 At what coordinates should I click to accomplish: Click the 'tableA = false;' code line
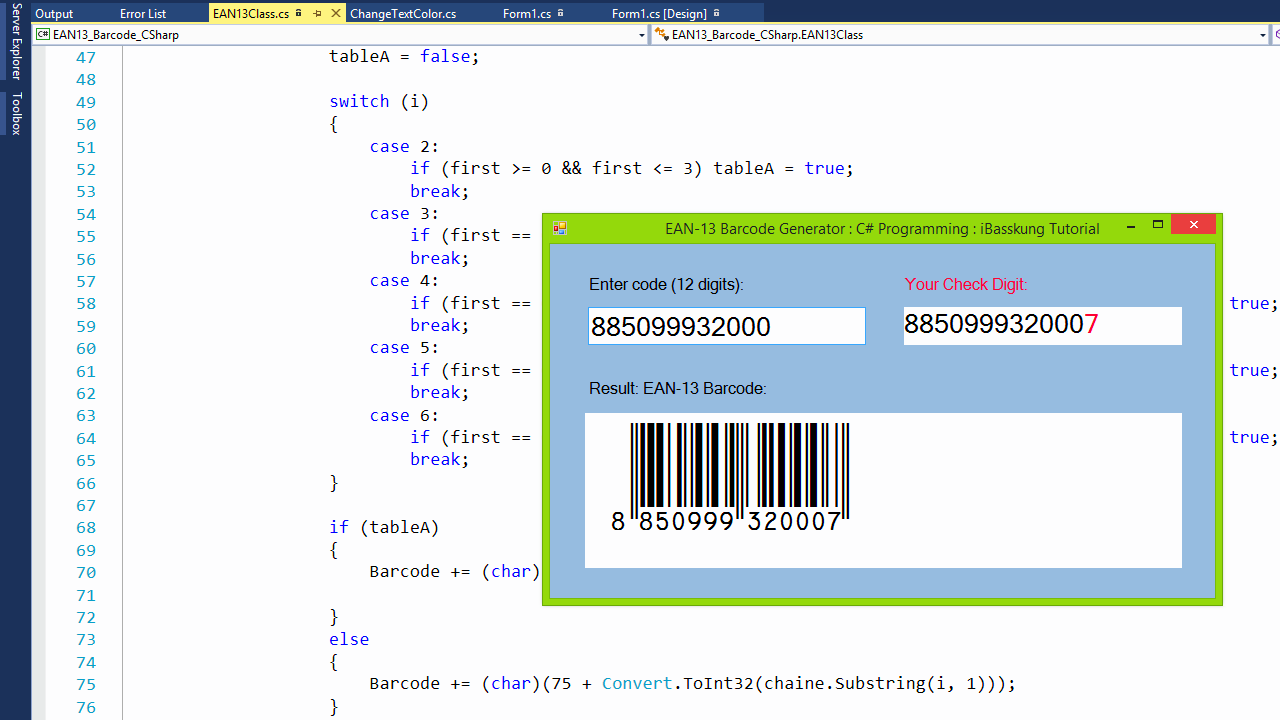click(404, 56)
